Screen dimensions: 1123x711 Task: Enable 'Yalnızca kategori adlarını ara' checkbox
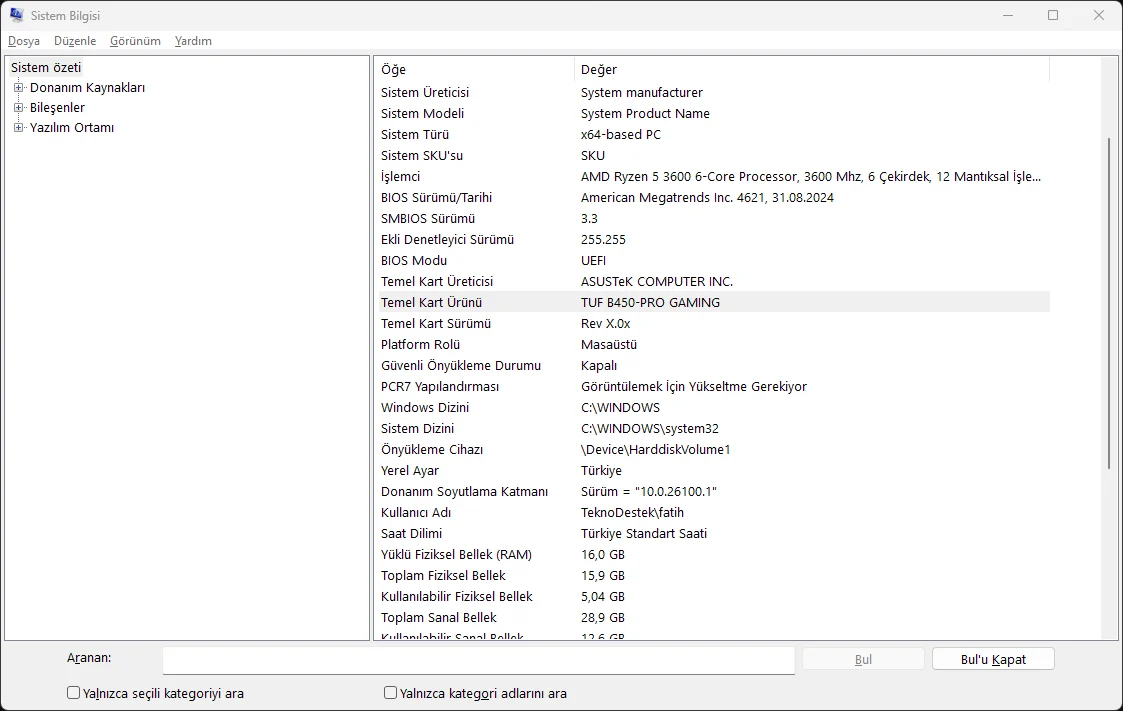point(390,692)
